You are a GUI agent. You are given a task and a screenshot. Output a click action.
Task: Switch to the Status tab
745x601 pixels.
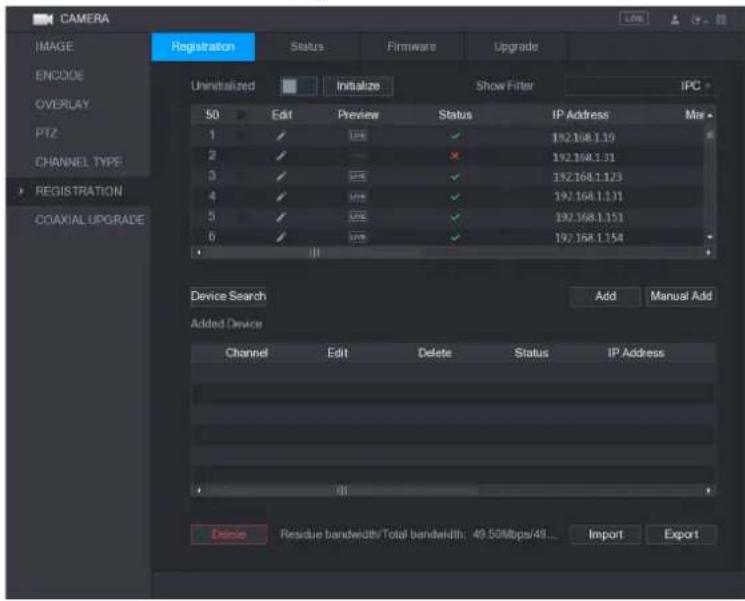307,47
